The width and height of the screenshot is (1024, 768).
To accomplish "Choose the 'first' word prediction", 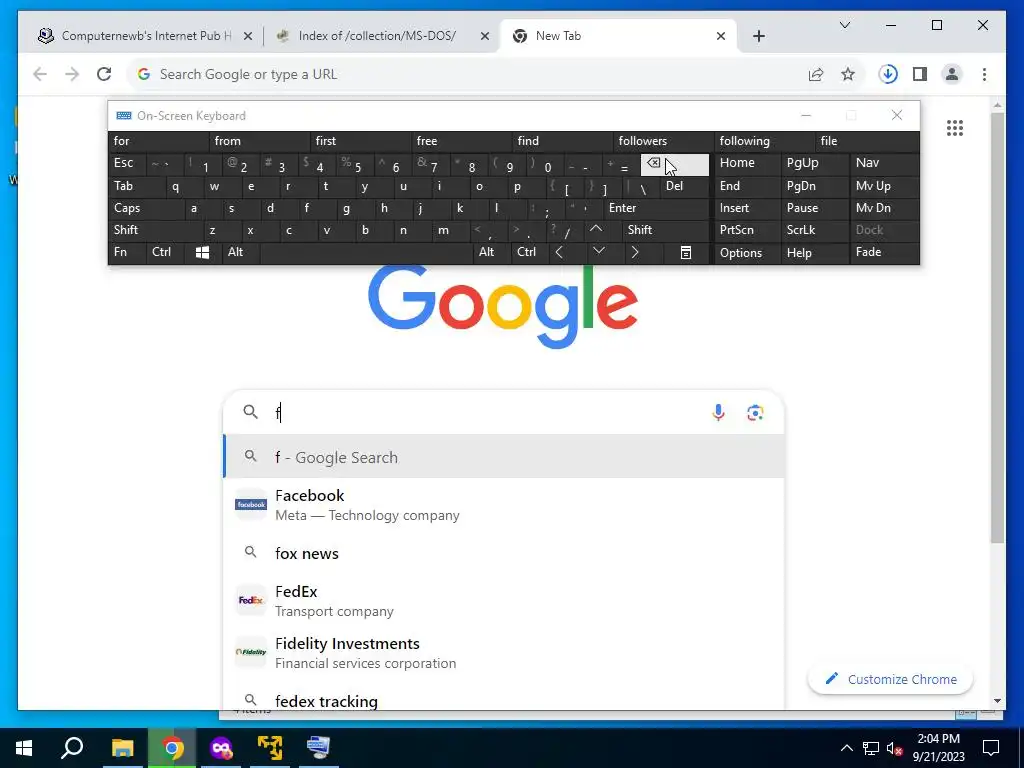I will [x=360, y=141].
